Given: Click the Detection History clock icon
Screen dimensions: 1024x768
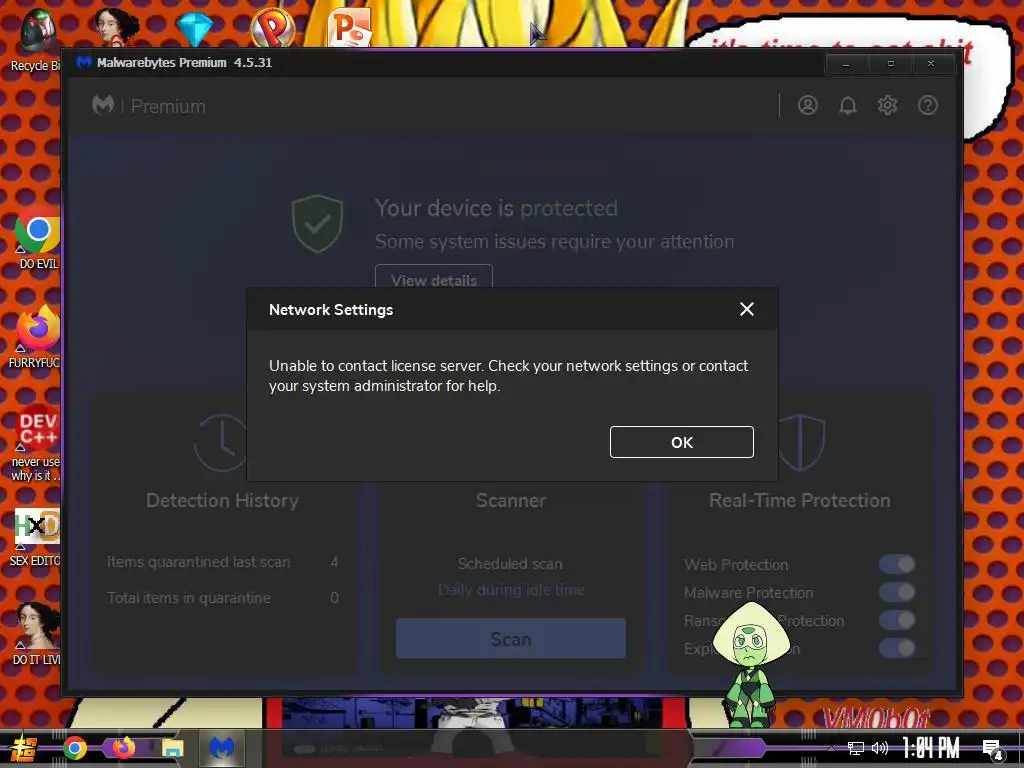Looking at the screenshot, I should (220, 442).
